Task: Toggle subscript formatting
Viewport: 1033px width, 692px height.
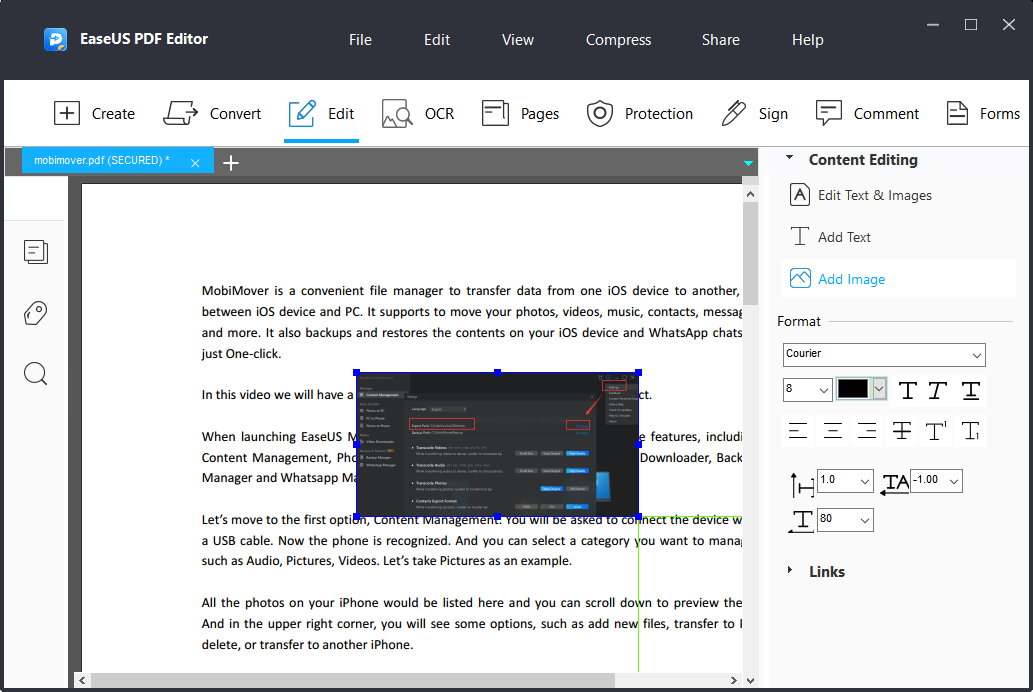Action: (x=970, y=431)
